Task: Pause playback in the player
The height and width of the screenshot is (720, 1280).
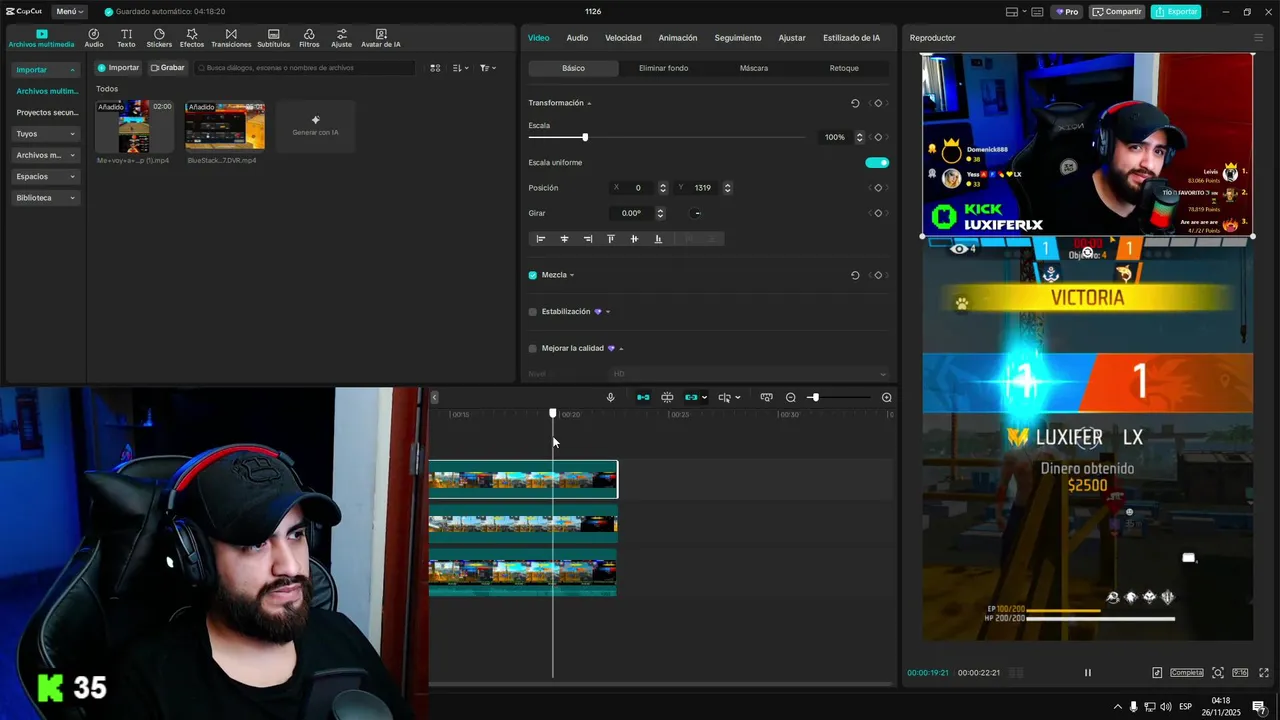Action: (1088, 673)
